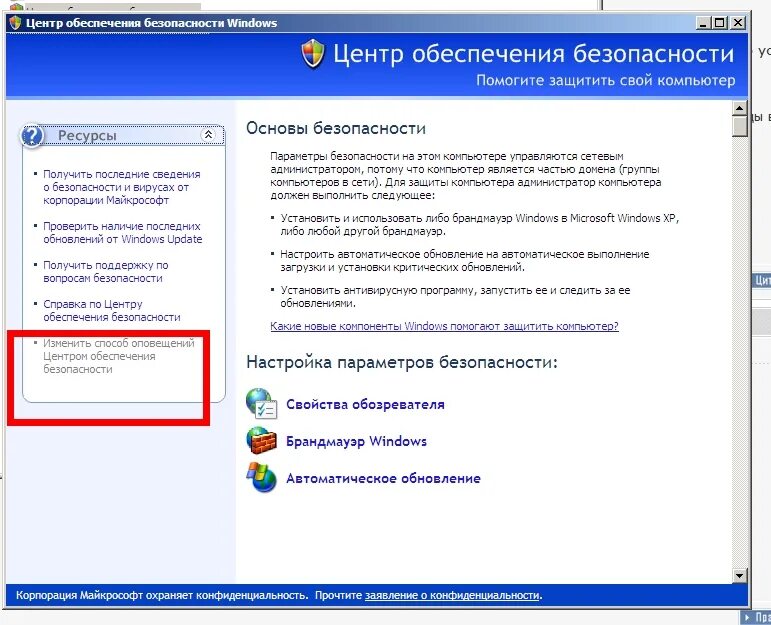Maximize the Security Center window
The height and width of the screenshot is (625, 771).
point(719,23)
